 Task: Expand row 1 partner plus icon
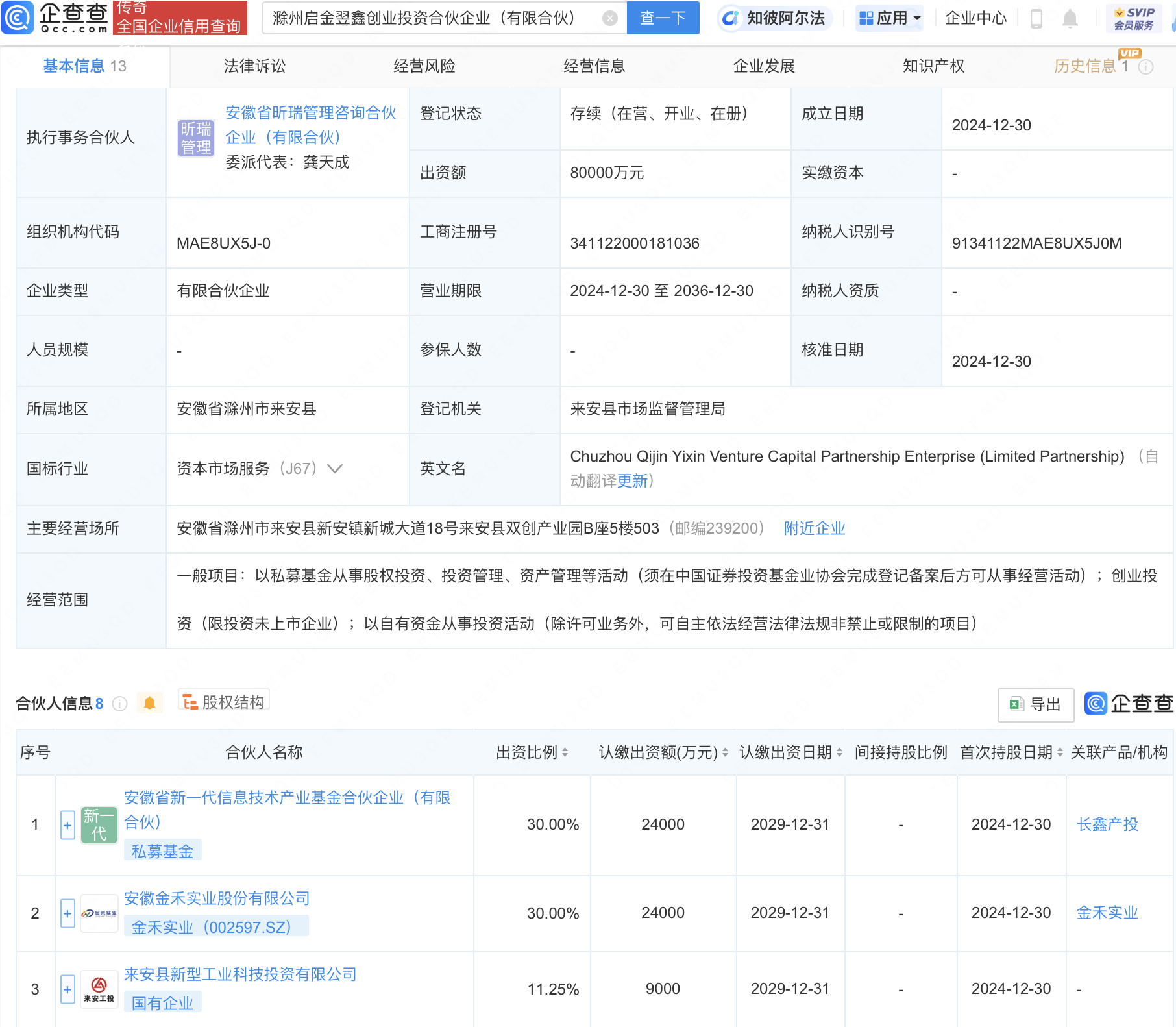pyautogui.click(x=67, y=825)
